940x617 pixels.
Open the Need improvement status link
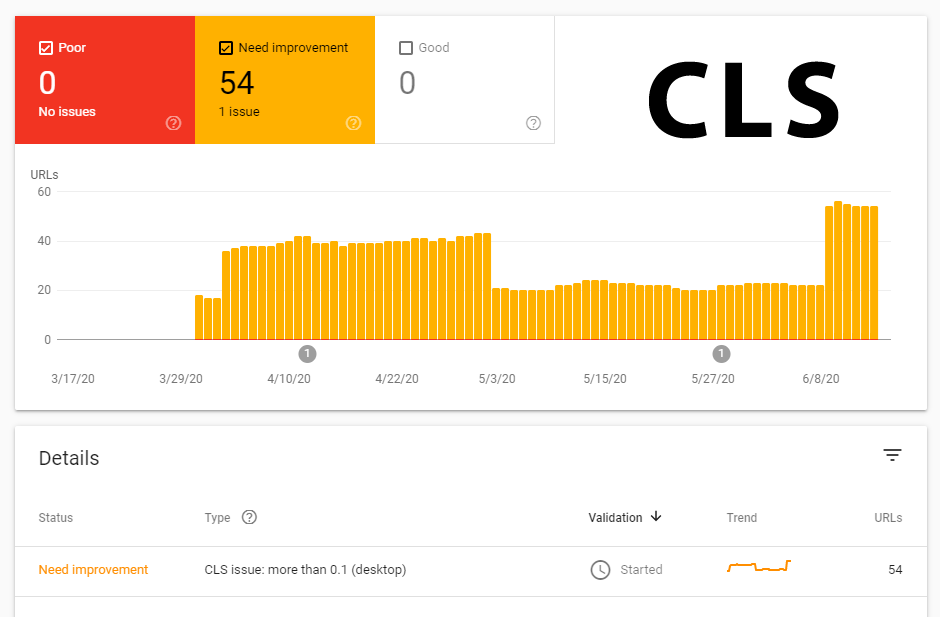point(93,570)
